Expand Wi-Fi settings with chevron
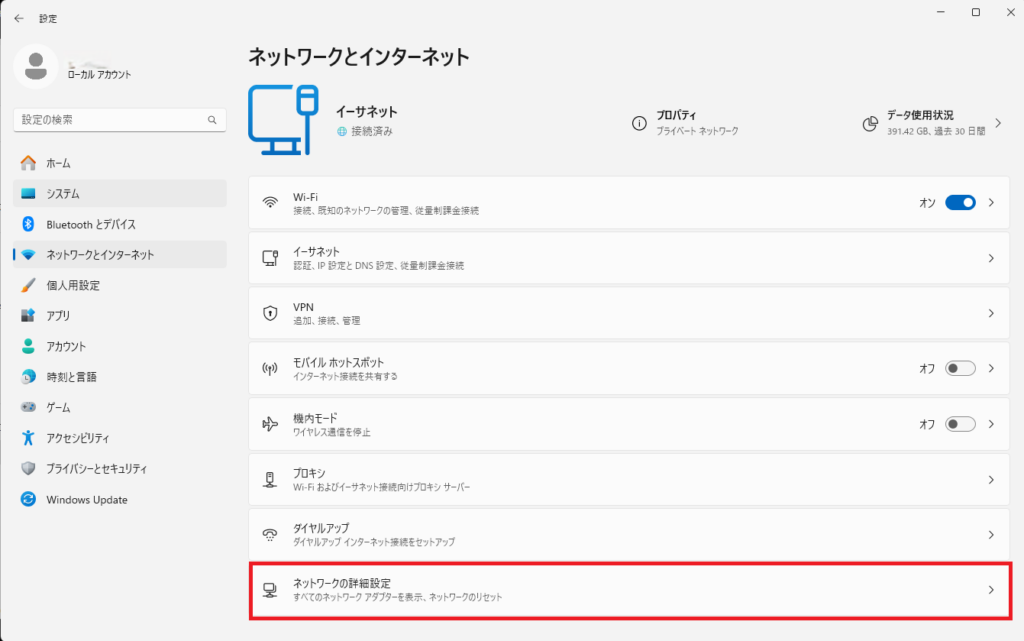Image resolution: width=1024 pixels, height=641 pixels. (x=991, y=203)
